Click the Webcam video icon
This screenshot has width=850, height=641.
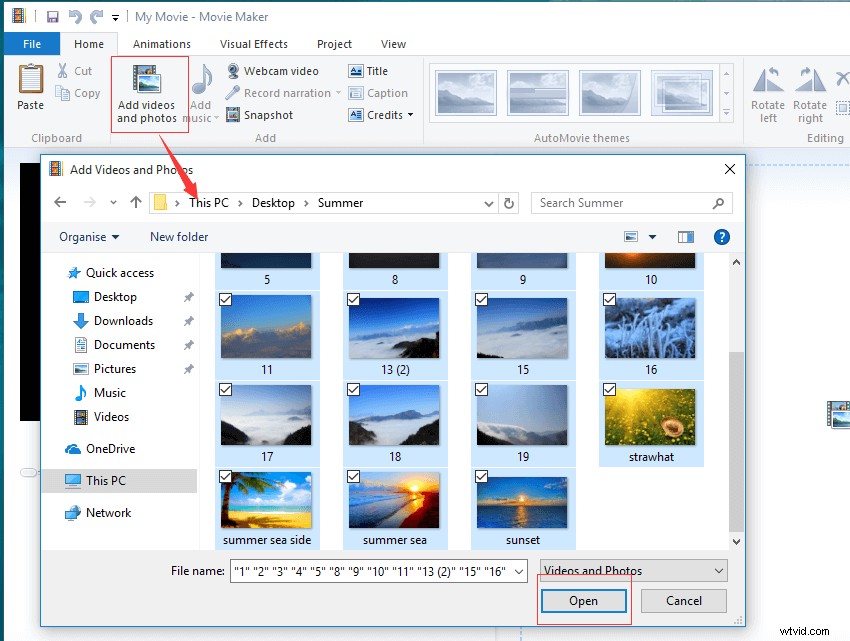pyautogui.click(x=232, y=70)
